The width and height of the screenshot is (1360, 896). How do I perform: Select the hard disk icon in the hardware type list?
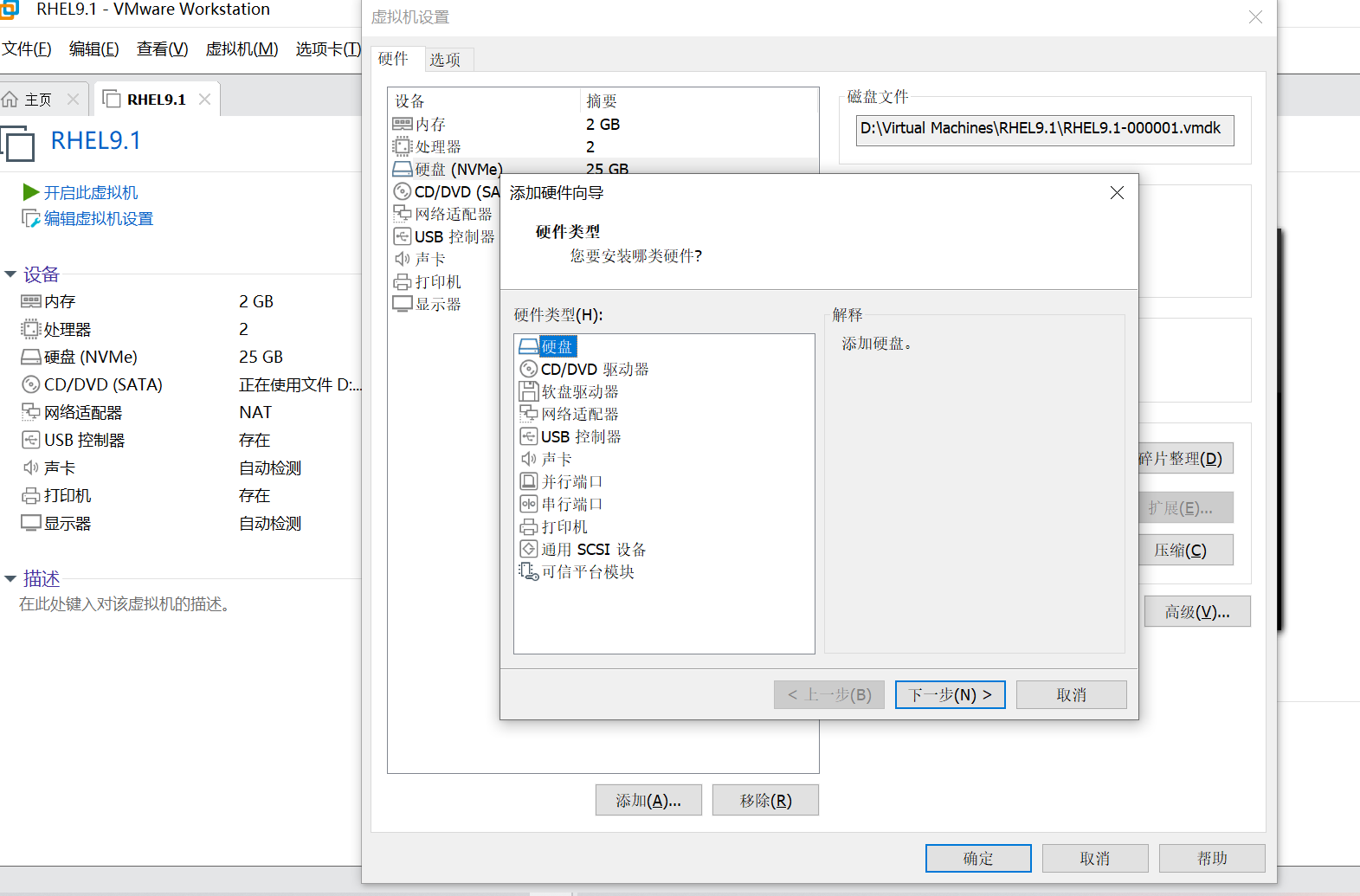[528, 347]
